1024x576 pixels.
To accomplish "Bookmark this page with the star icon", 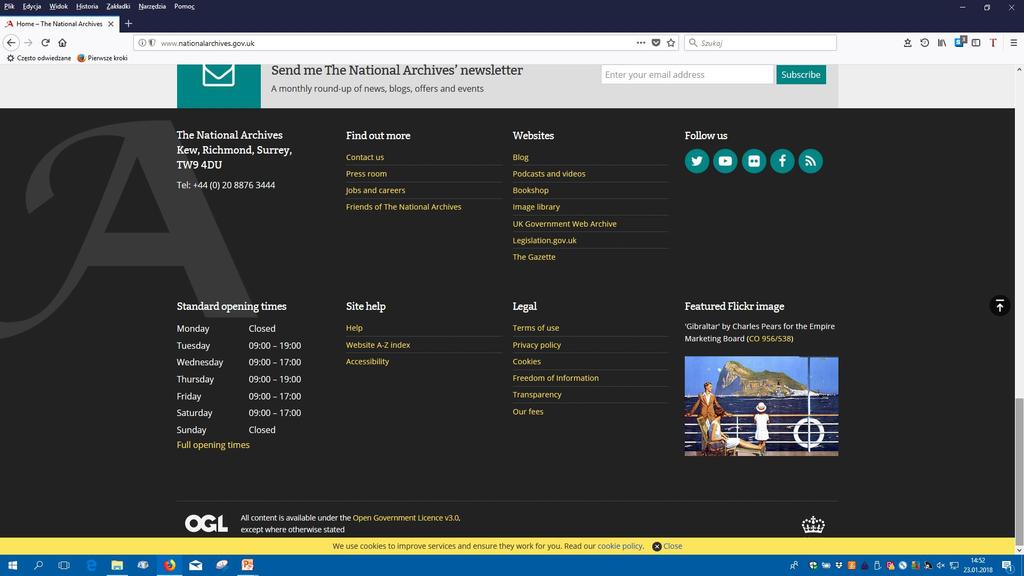I will tap(671, 42).
